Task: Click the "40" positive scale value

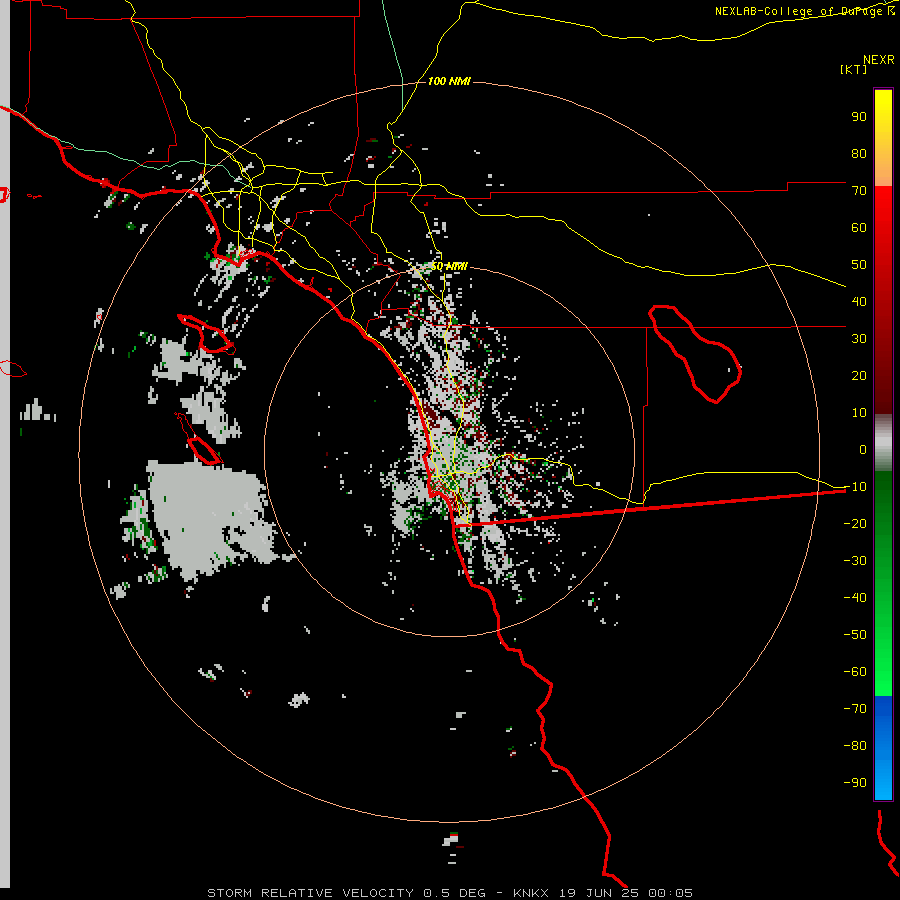Action: pos(859,302)
